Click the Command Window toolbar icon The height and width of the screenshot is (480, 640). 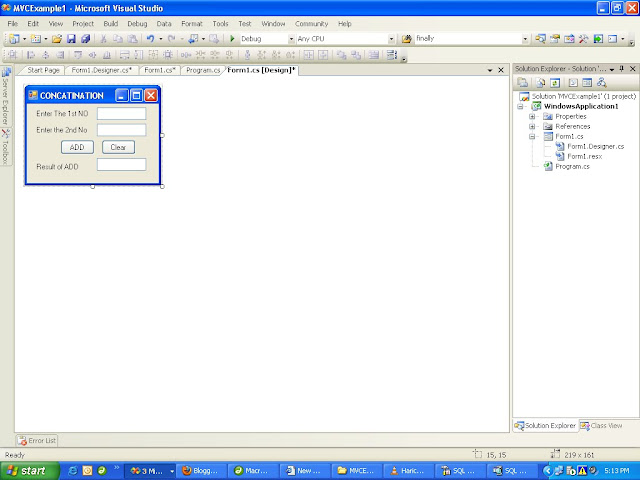pyautogui.click(x=613, y=39)
